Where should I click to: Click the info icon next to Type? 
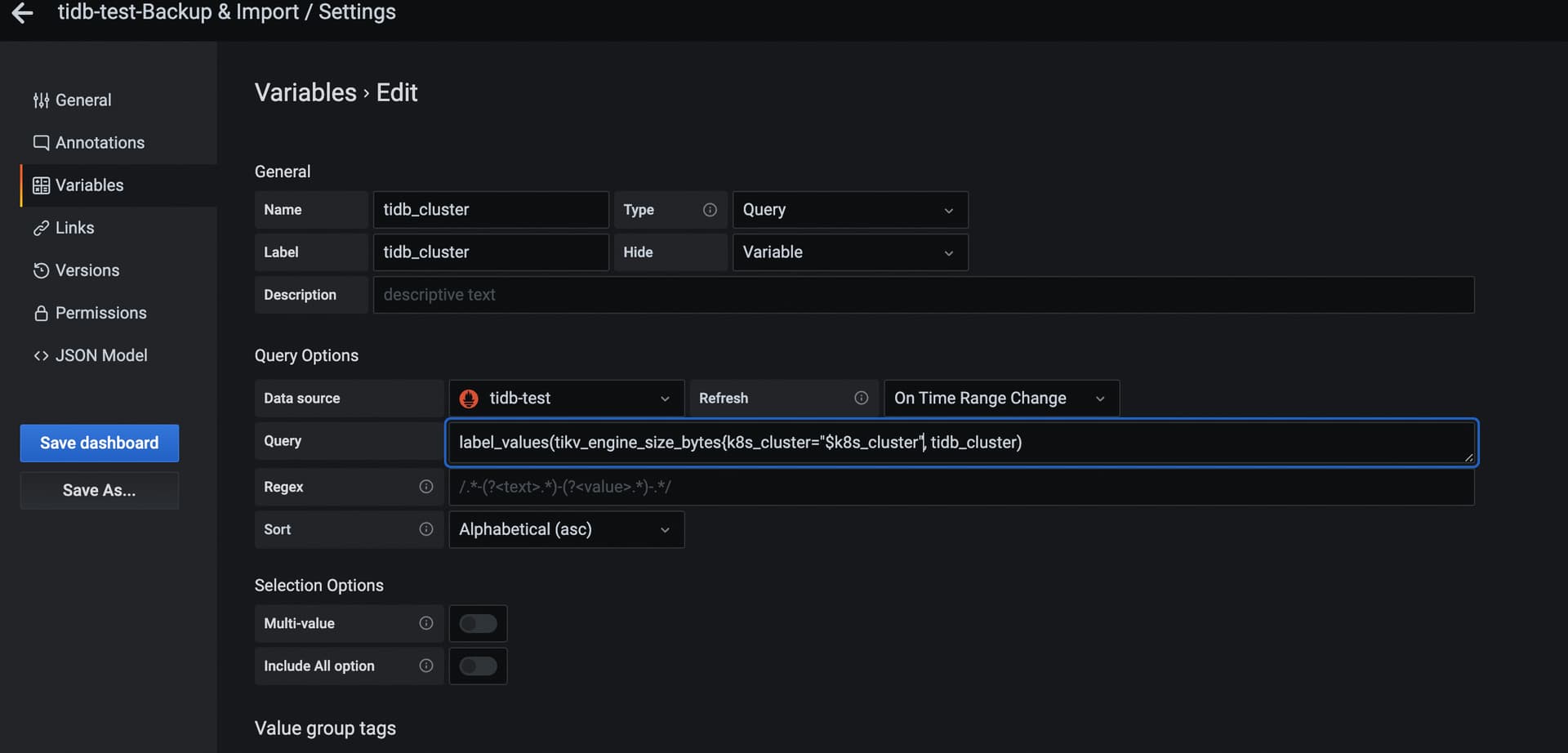710,210
